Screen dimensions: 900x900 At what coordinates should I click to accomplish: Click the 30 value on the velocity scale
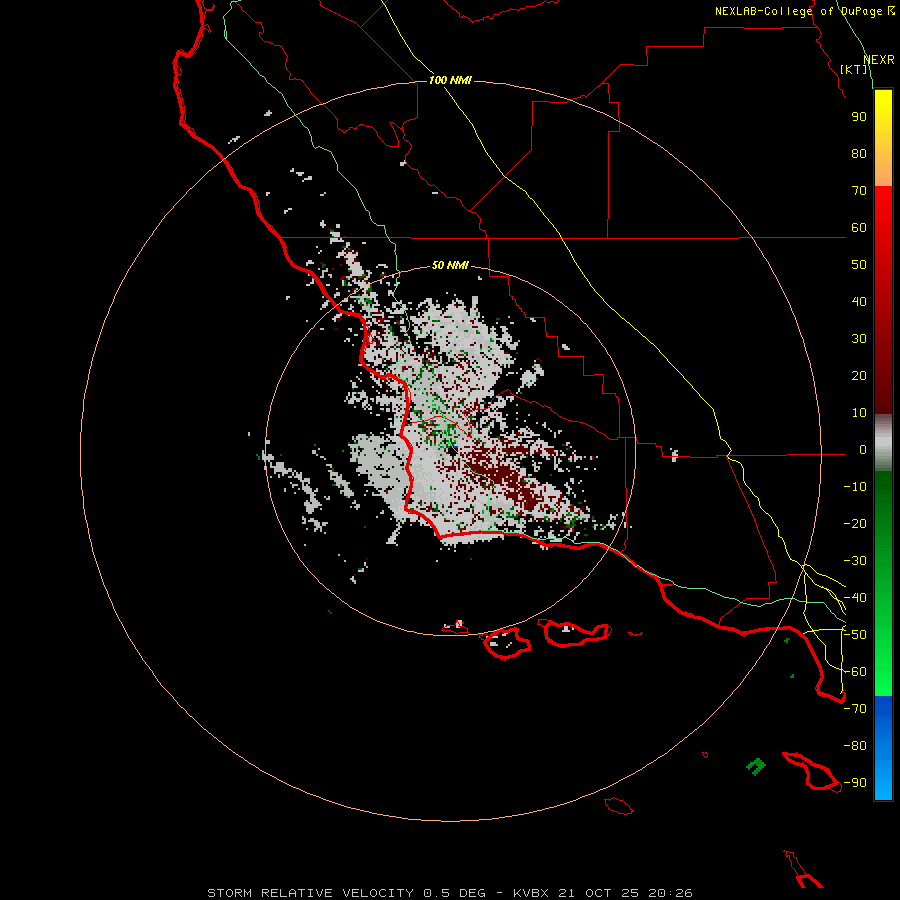(859, 339)
